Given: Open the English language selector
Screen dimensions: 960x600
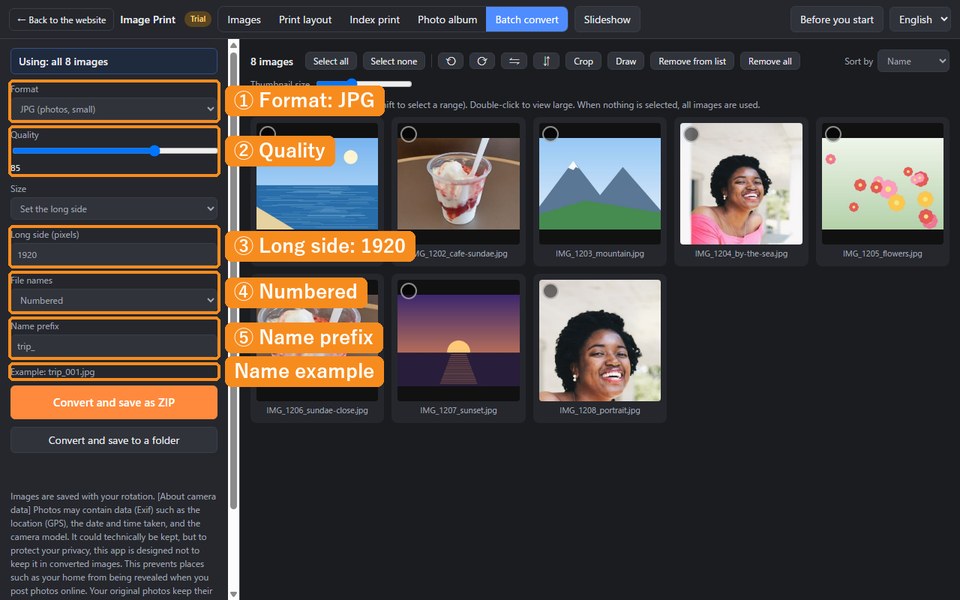Looking at the screenshot, I should (920, 20).
